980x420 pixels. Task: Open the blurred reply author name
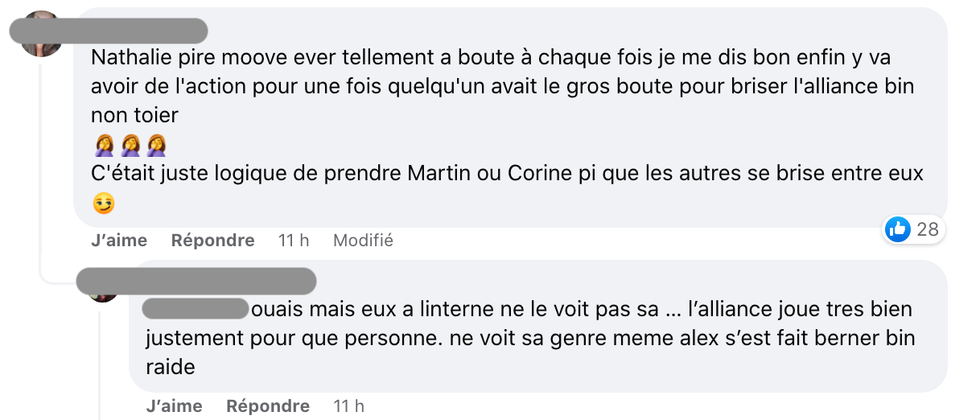pos(196,281)
